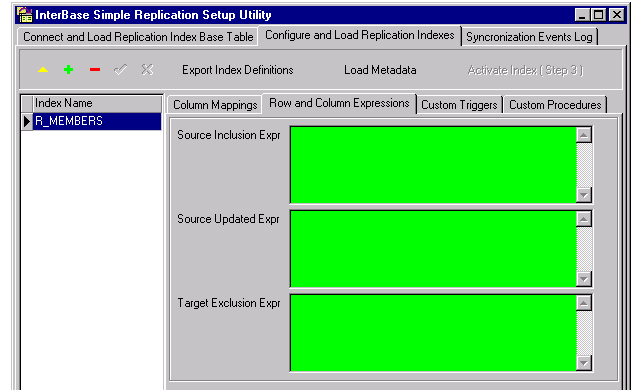632x390 pixels.
Task: Minimize the Replication Setup Utility window
Action: click(x=582, y=15)
